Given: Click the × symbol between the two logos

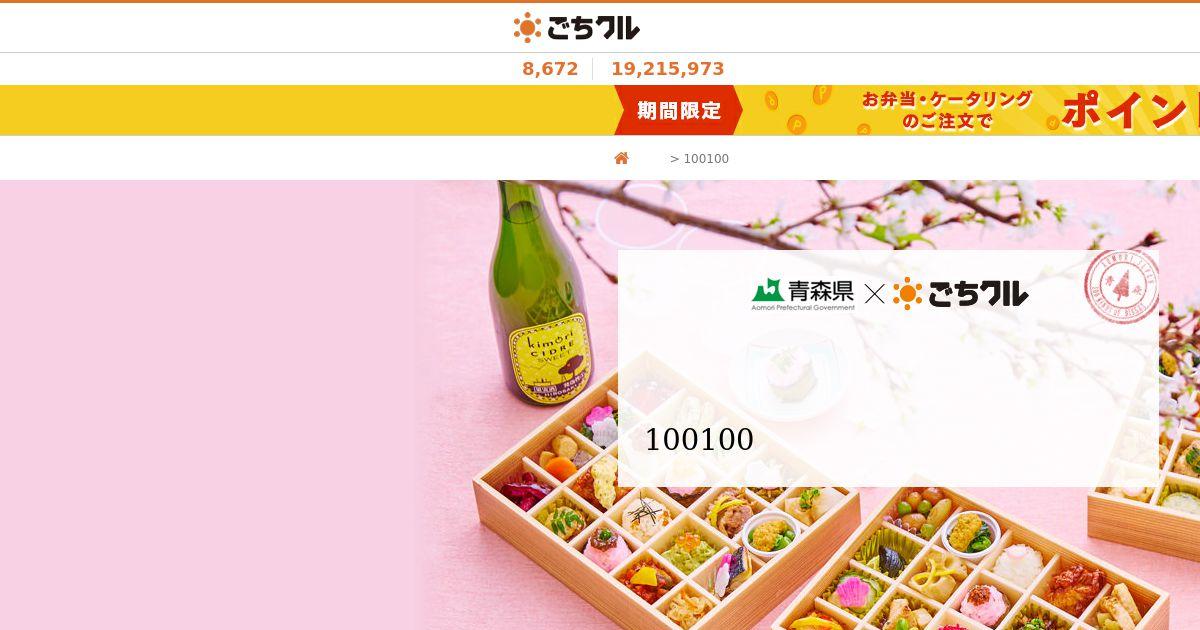Looking at the screenshot, I should coord(874,294).
